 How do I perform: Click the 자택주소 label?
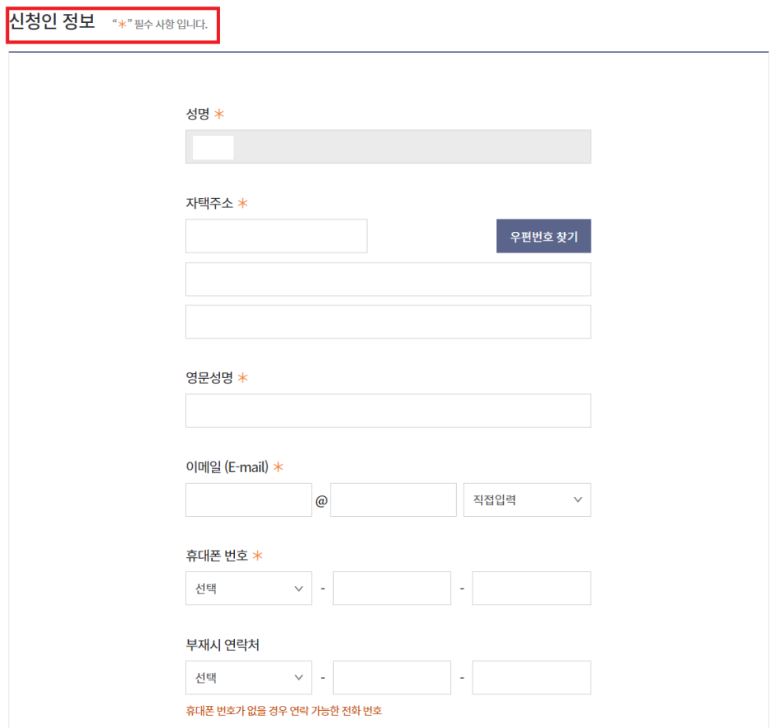[x=209, y=203]
